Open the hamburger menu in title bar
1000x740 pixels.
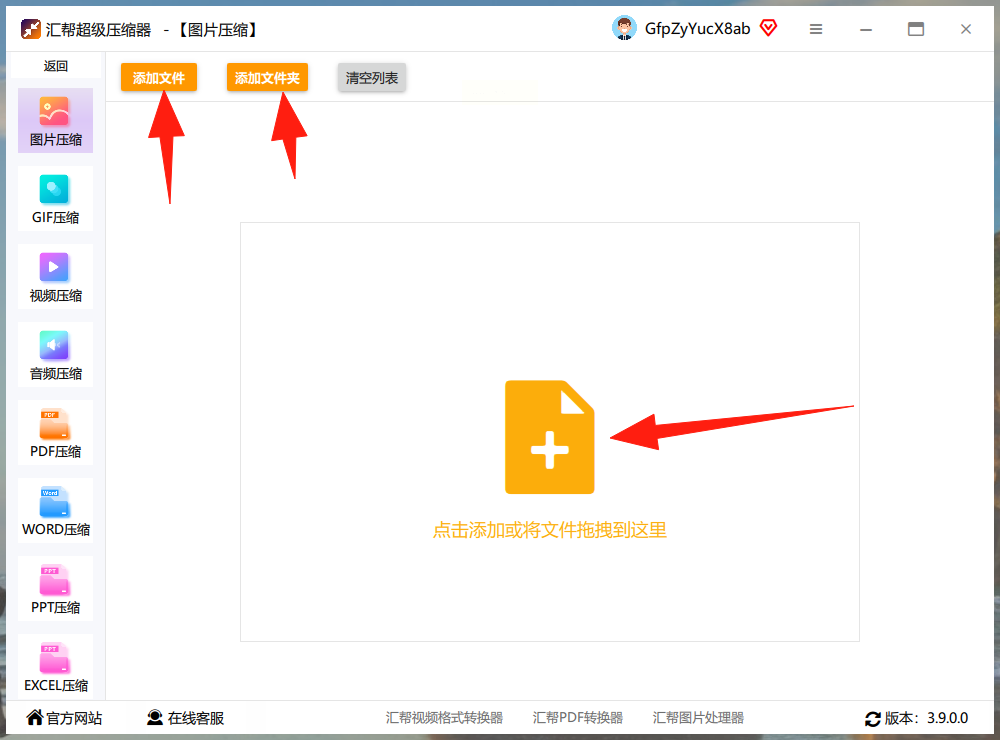point(816,29)
